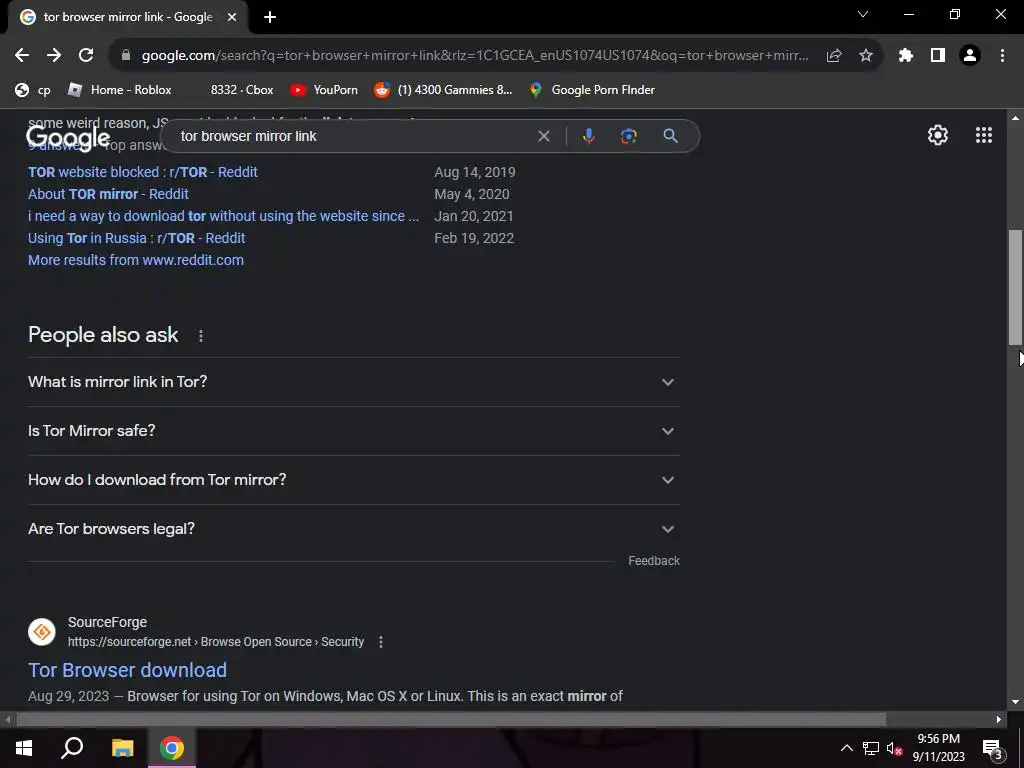This screenshot has height=768, width=1024.
Task: Open the Tor Browser download result
Action: click(x=127, y=670)
